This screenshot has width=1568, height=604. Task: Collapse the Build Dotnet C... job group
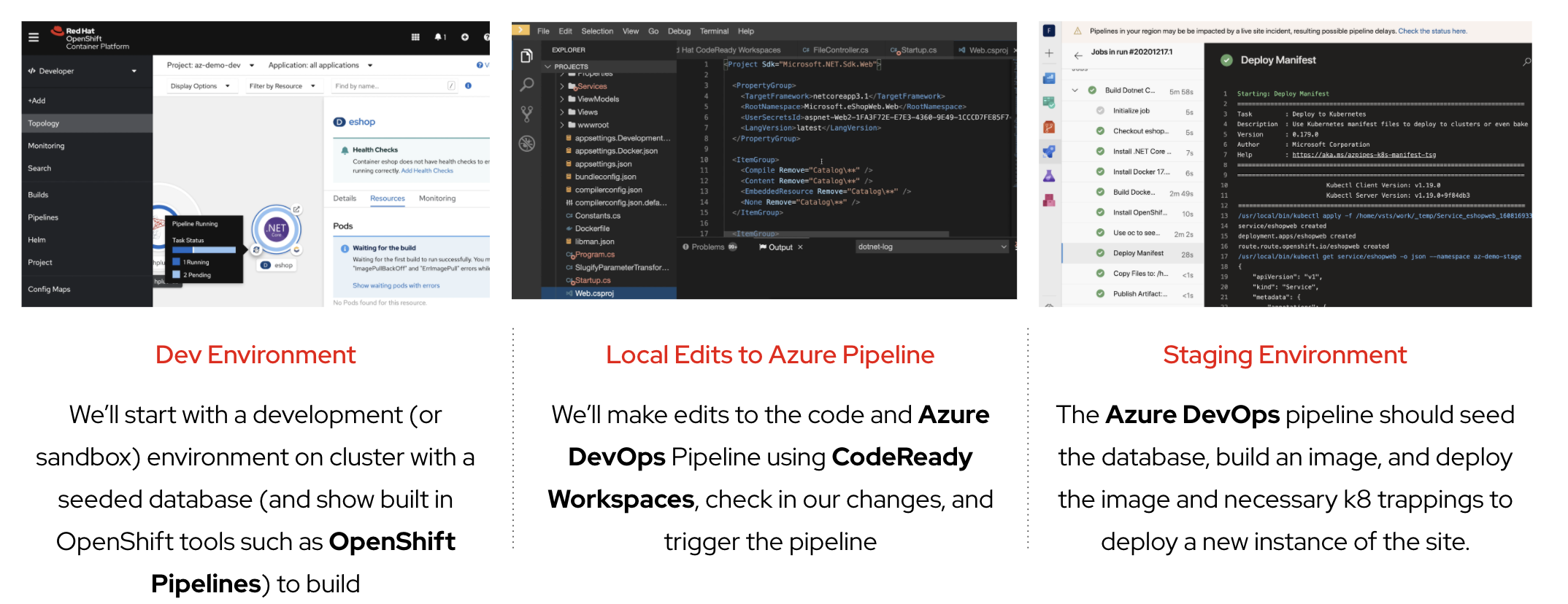[1075, 90]
